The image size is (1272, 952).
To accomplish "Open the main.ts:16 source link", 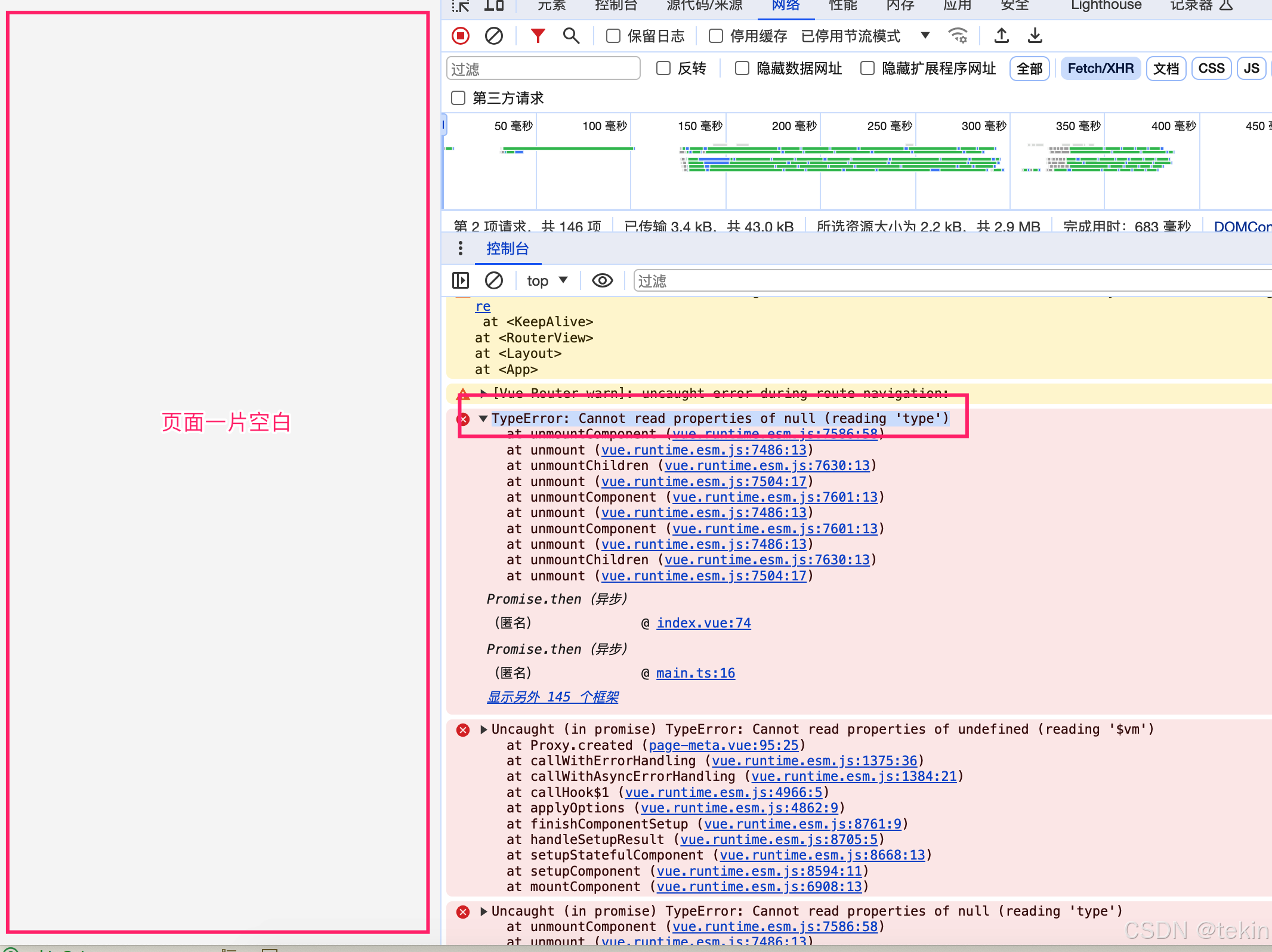I will (x=695, y=673).
